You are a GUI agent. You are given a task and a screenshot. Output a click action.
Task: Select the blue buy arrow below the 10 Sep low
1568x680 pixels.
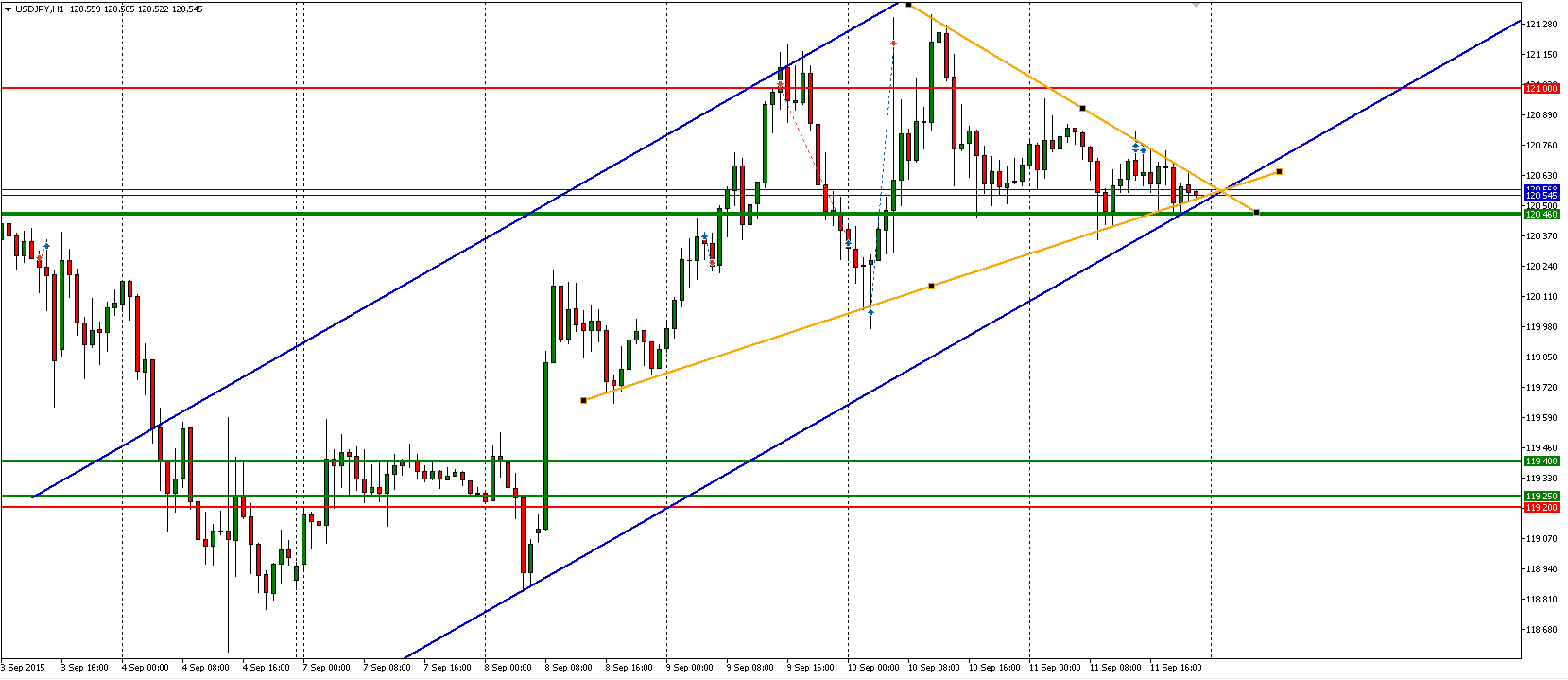click(870, 311)
